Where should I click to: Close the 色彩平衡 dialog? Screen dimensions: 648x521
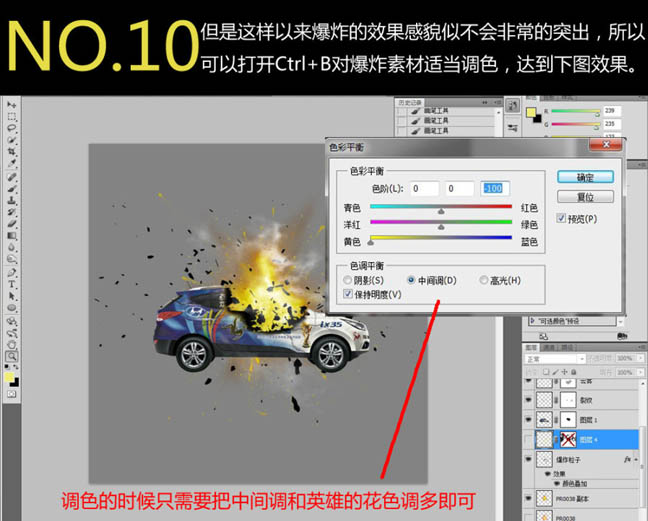pyautogui.click(x=606, y=144)
